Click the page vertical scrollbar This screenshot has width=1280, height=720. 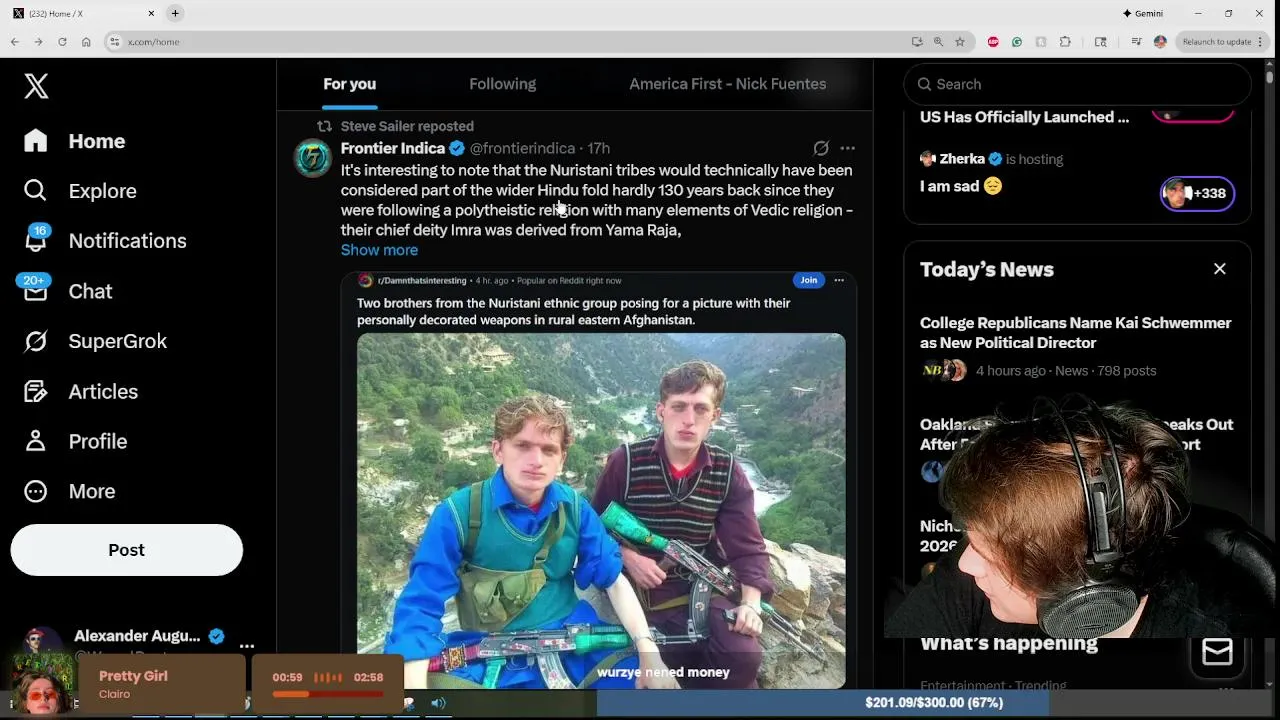coord(1270,76)
